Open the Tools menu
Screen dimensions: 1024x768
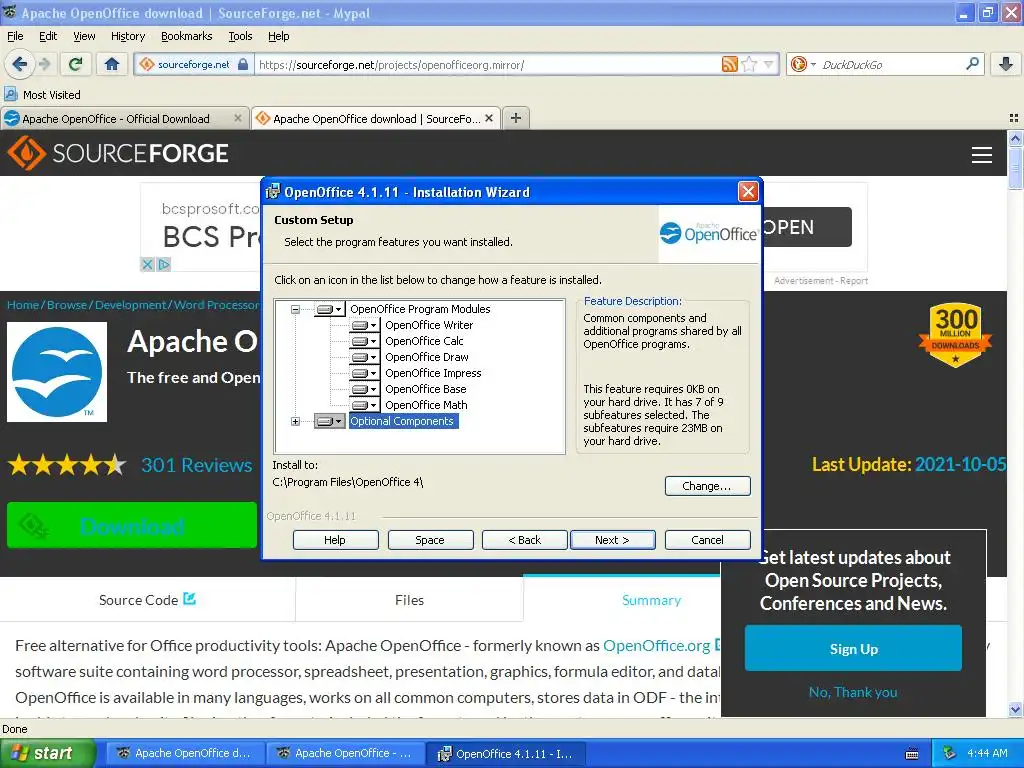[x=240, y=36]
